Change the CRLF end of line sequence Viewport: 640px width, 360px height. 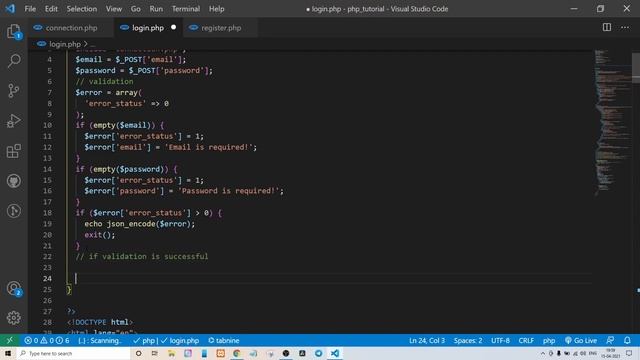(x=526, y=340)
